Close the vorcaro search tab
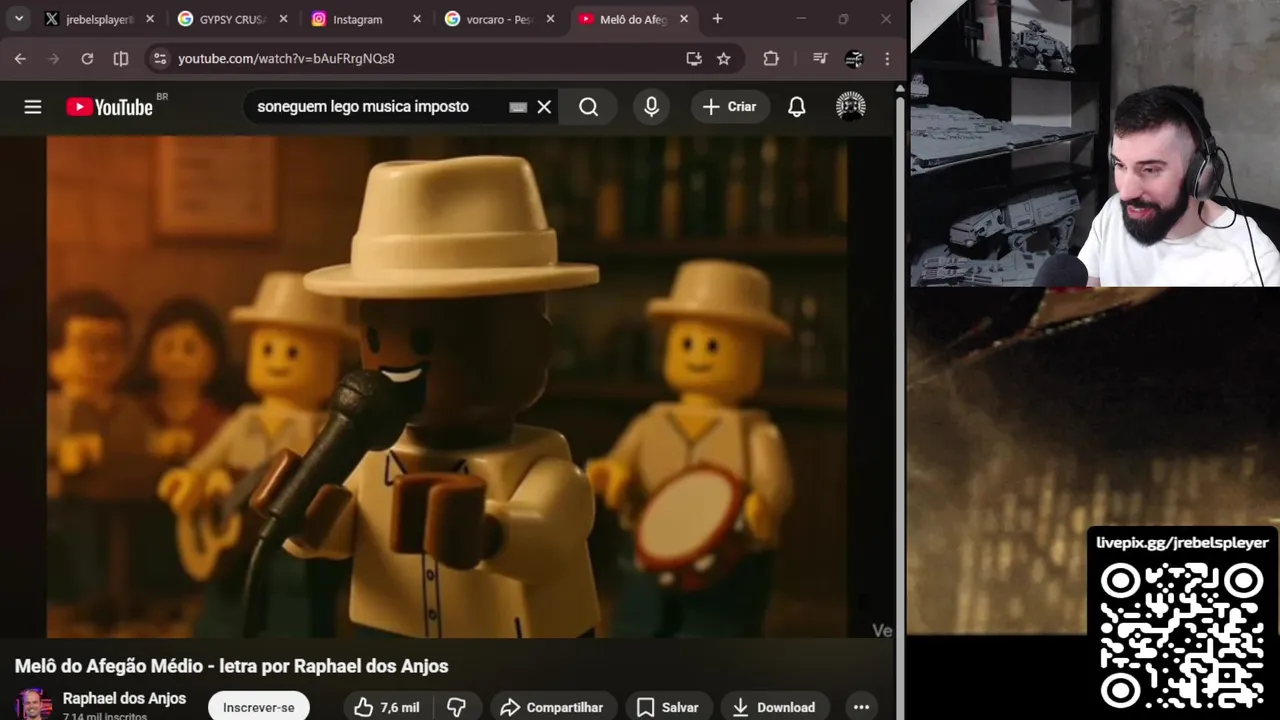Image resolution: width=1280 pixels, height=720 pixels. pos(550,19)
